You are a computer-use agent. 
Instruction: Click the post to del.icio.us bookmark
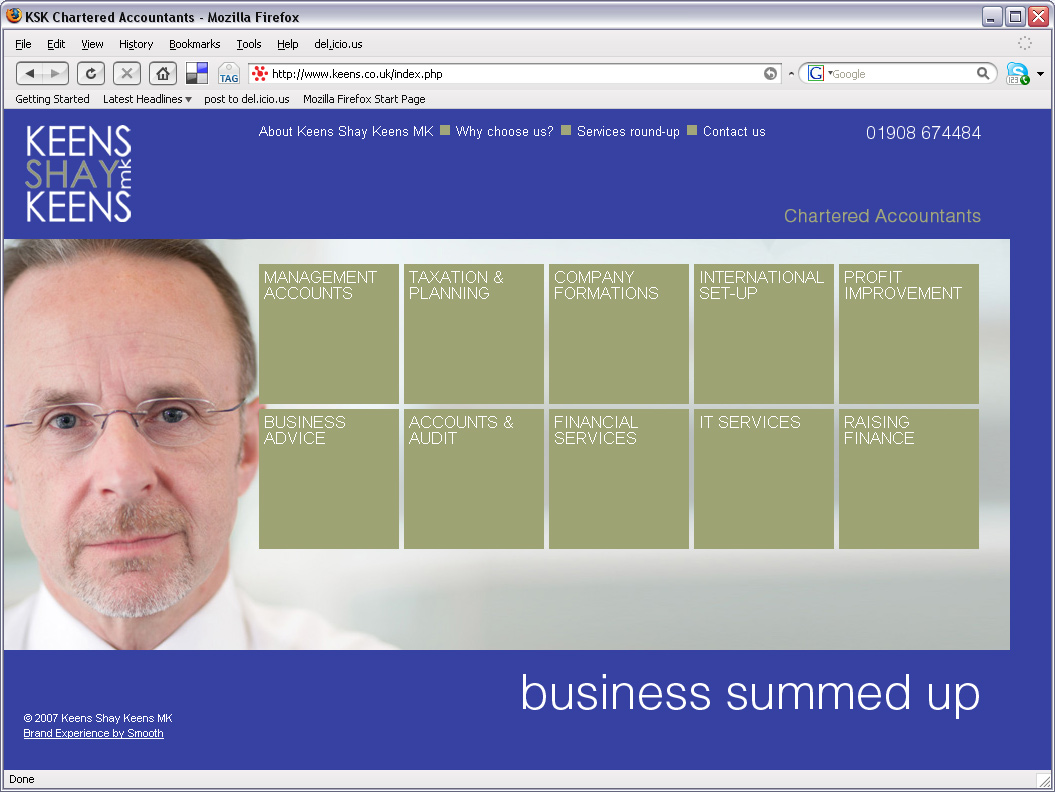[247, 99]
